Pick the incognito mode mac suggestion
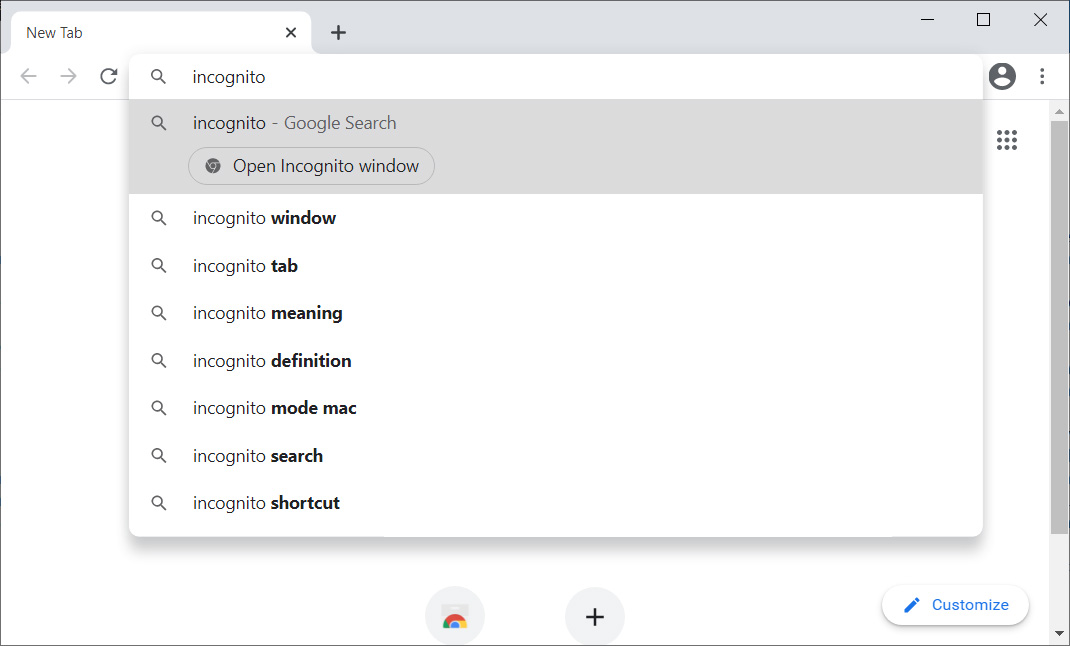The width and height of the screenshot is (1070, 646). [274, 408]
